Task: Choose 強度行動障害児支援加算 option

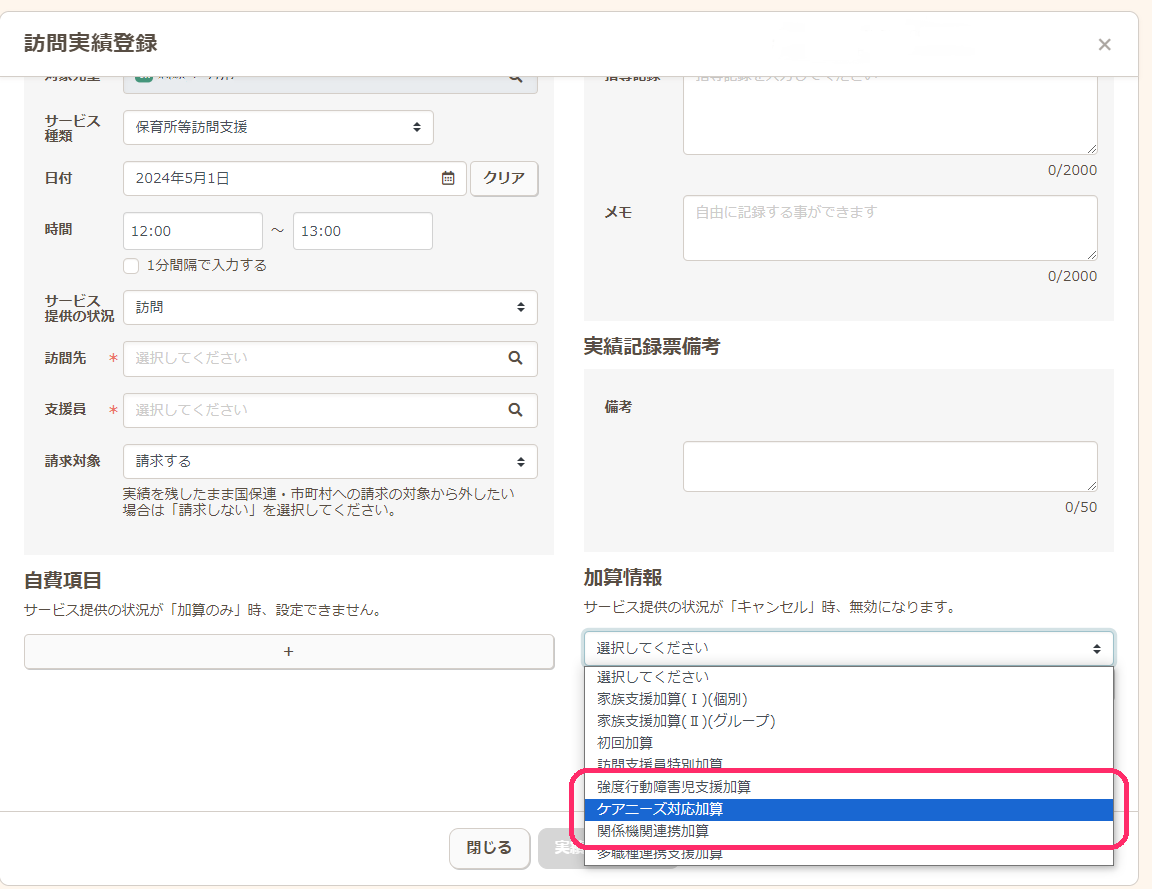Action: pyautogui.click(x=674, y=787)
